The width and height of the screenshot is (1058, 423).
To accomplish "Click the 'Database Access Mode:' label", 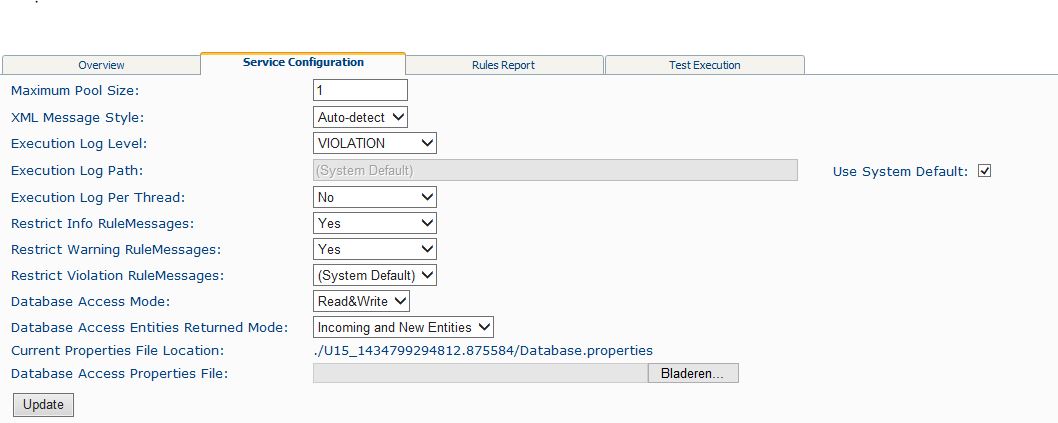I will tap(90, 302).
